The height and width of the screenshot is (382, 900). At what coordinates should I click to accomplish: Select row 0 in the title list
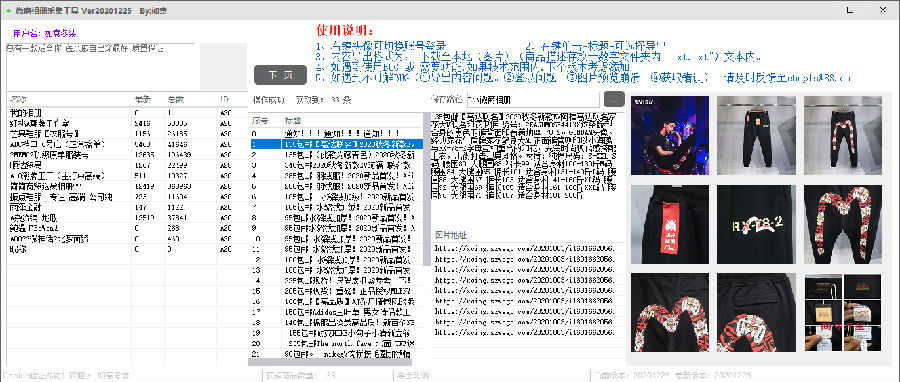point(336,133)
